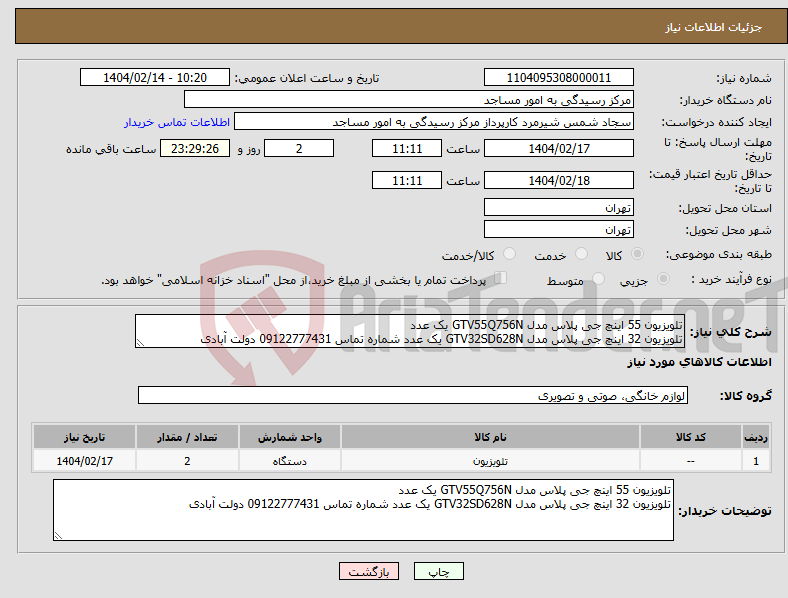Select the کالا radio button
Screen dimensions: 788x598
(637, 254)
